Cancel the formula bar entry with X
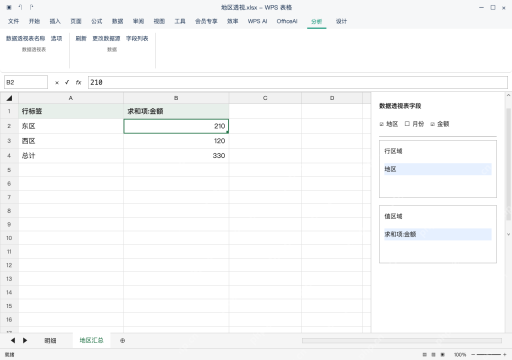 [x=57, y=83]
